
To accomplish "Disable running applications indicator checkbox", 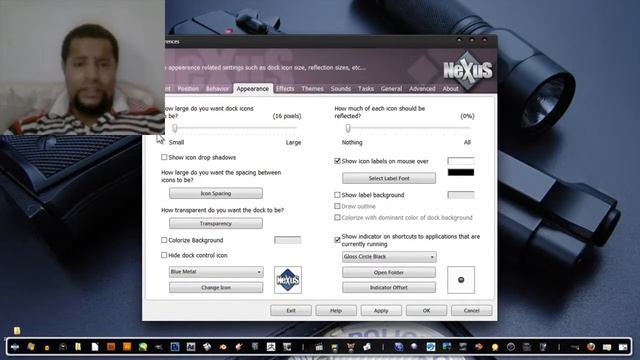I will pos(337,240).
